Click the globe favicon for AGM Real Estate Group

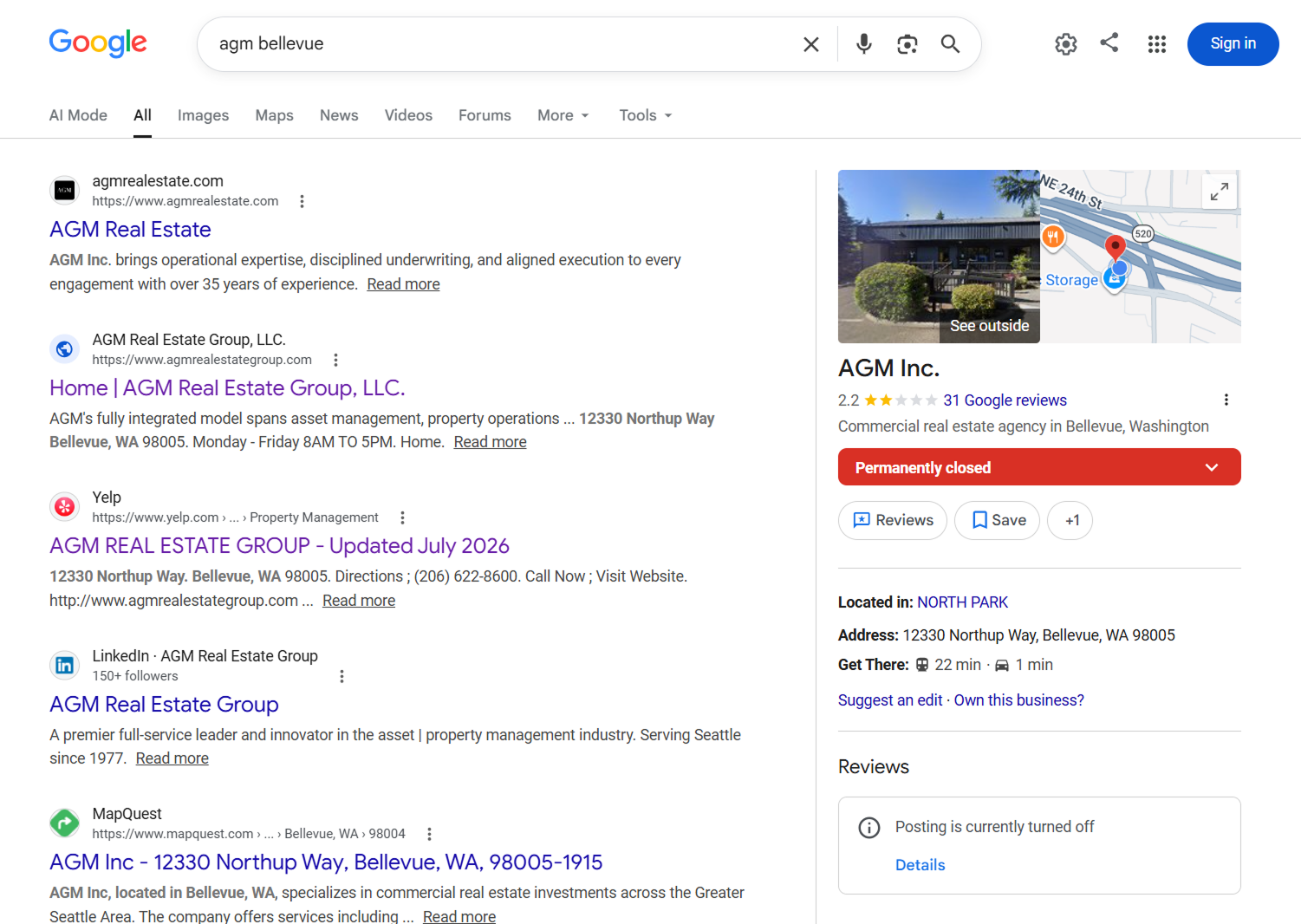[x=65, y=348]
